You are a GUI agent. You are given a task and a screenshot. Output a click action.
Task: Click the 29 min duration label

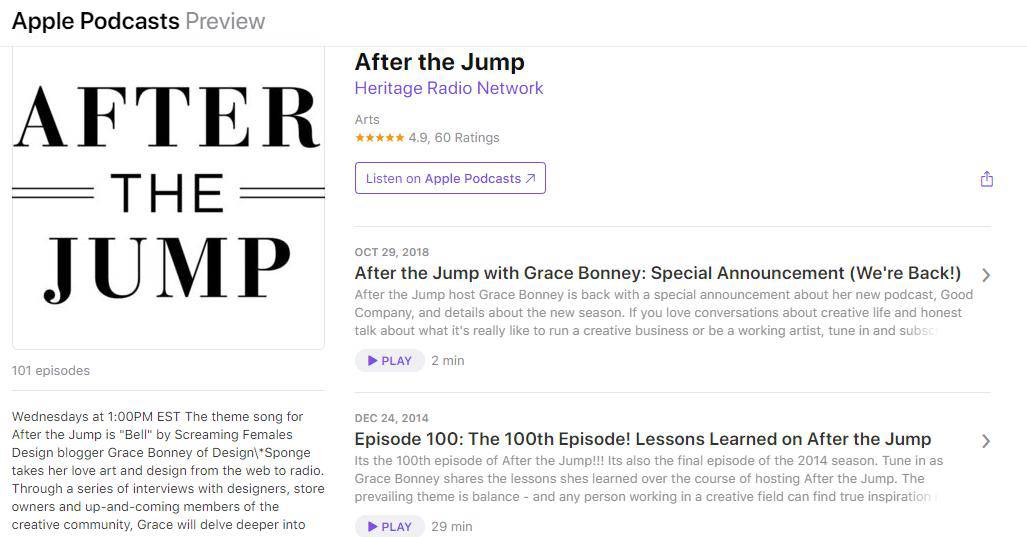tap(451, 527)
